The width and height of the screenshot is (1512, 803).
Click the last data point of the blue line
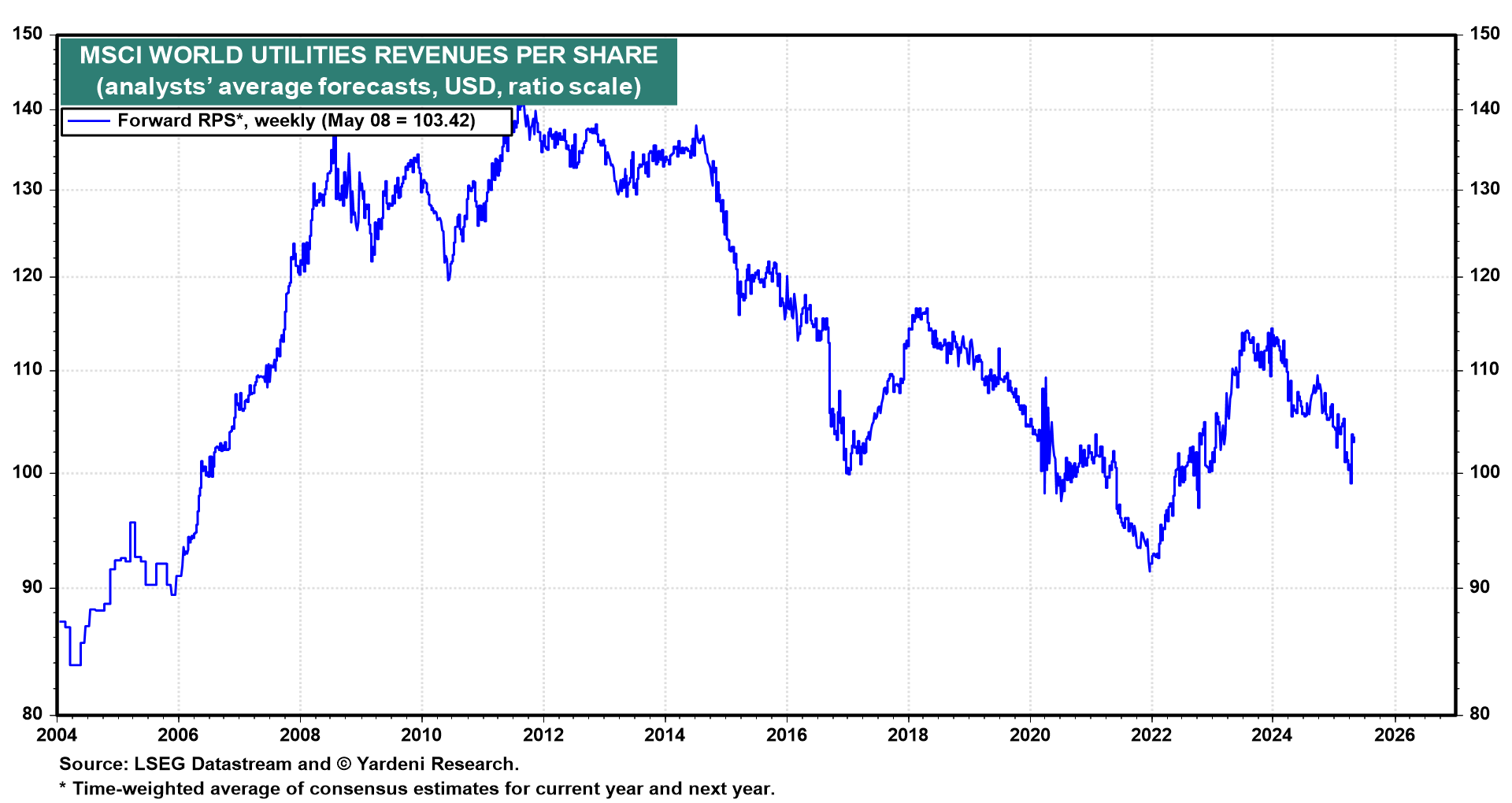pos(1354,439)
